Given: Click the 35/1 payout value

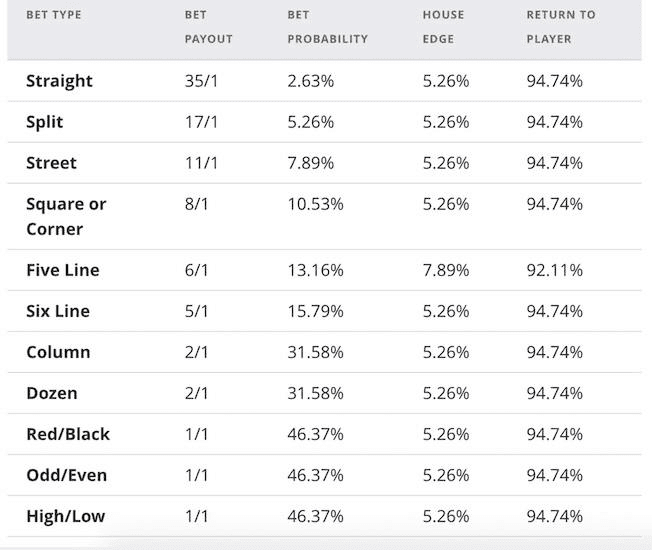Looking at the screenshot, I should click(201, 81).
